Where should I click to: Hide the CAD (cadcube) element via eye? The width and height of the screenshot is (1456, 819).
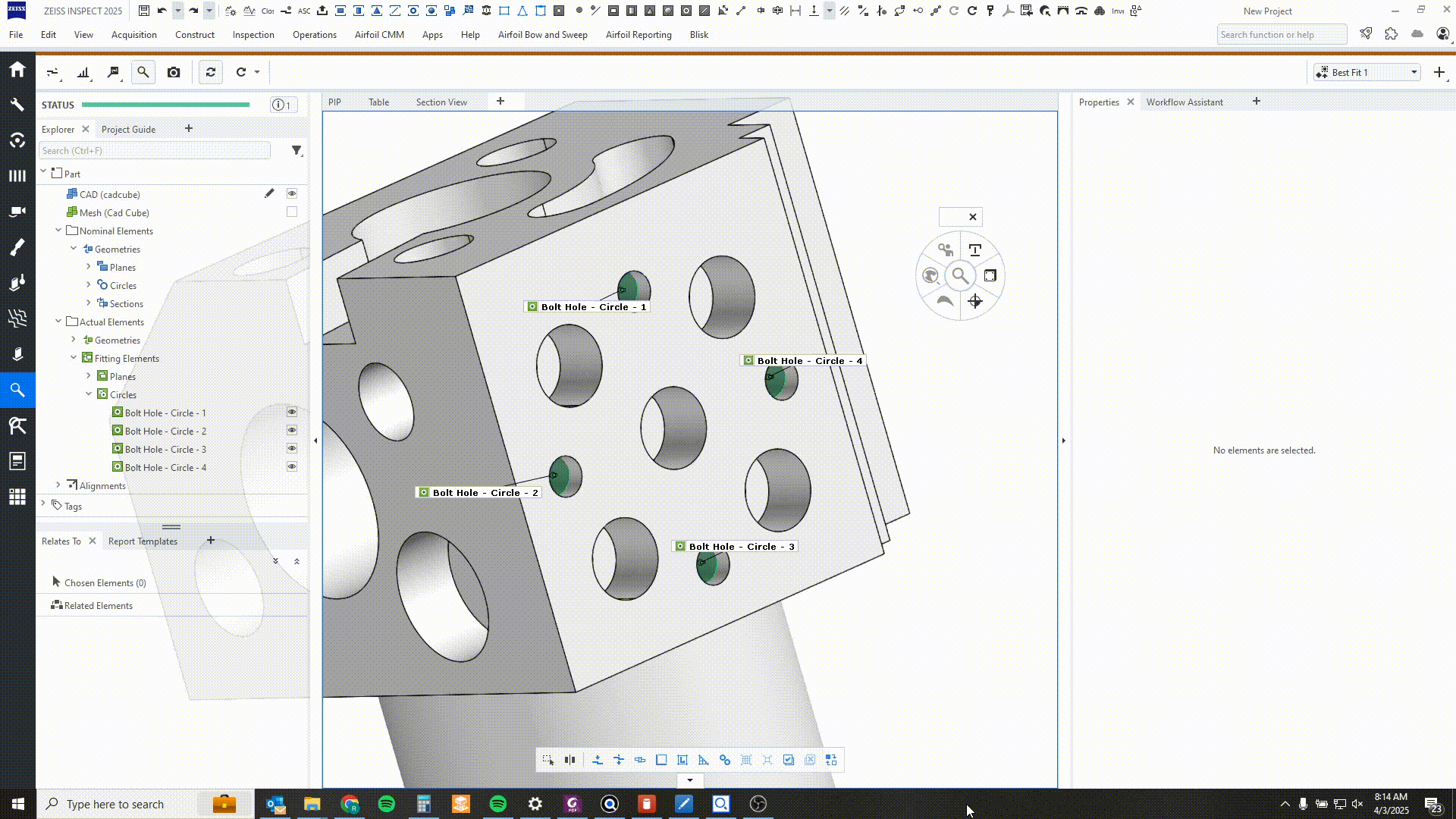pyautogui.click(x=291, y=194)
